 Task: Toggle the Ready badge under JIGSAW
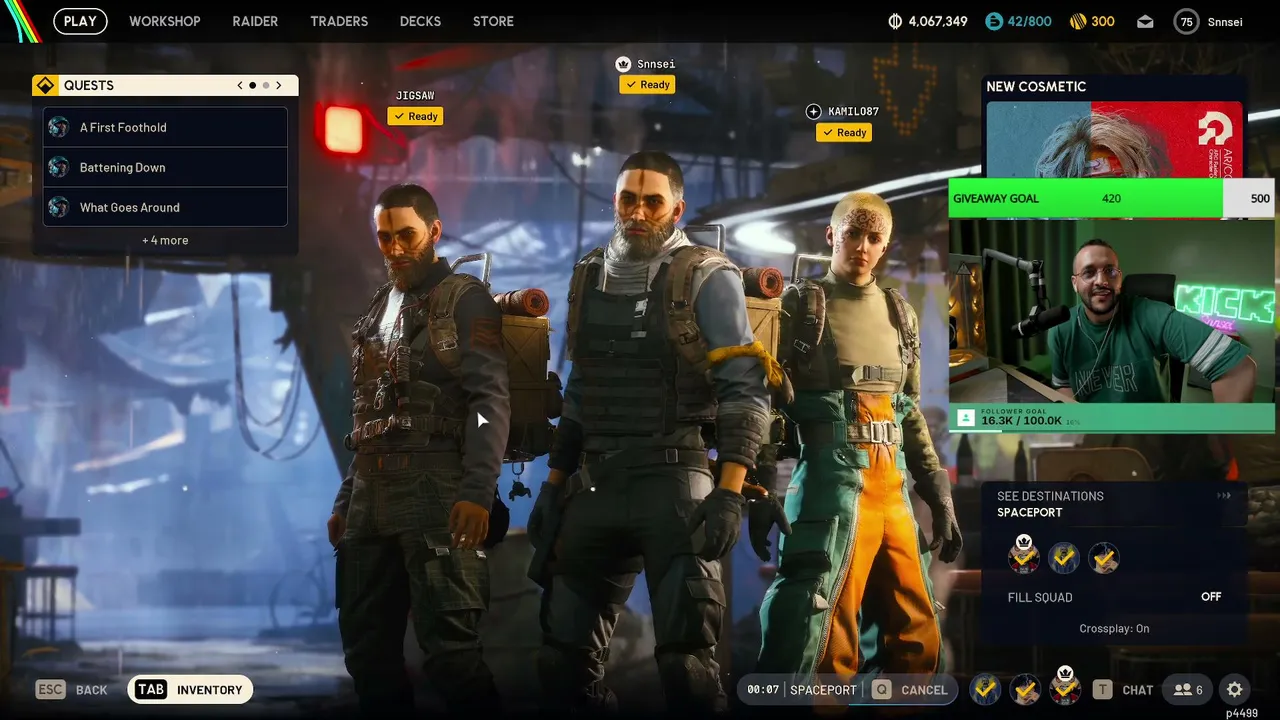pyautogui.click(x=415, y=116)
